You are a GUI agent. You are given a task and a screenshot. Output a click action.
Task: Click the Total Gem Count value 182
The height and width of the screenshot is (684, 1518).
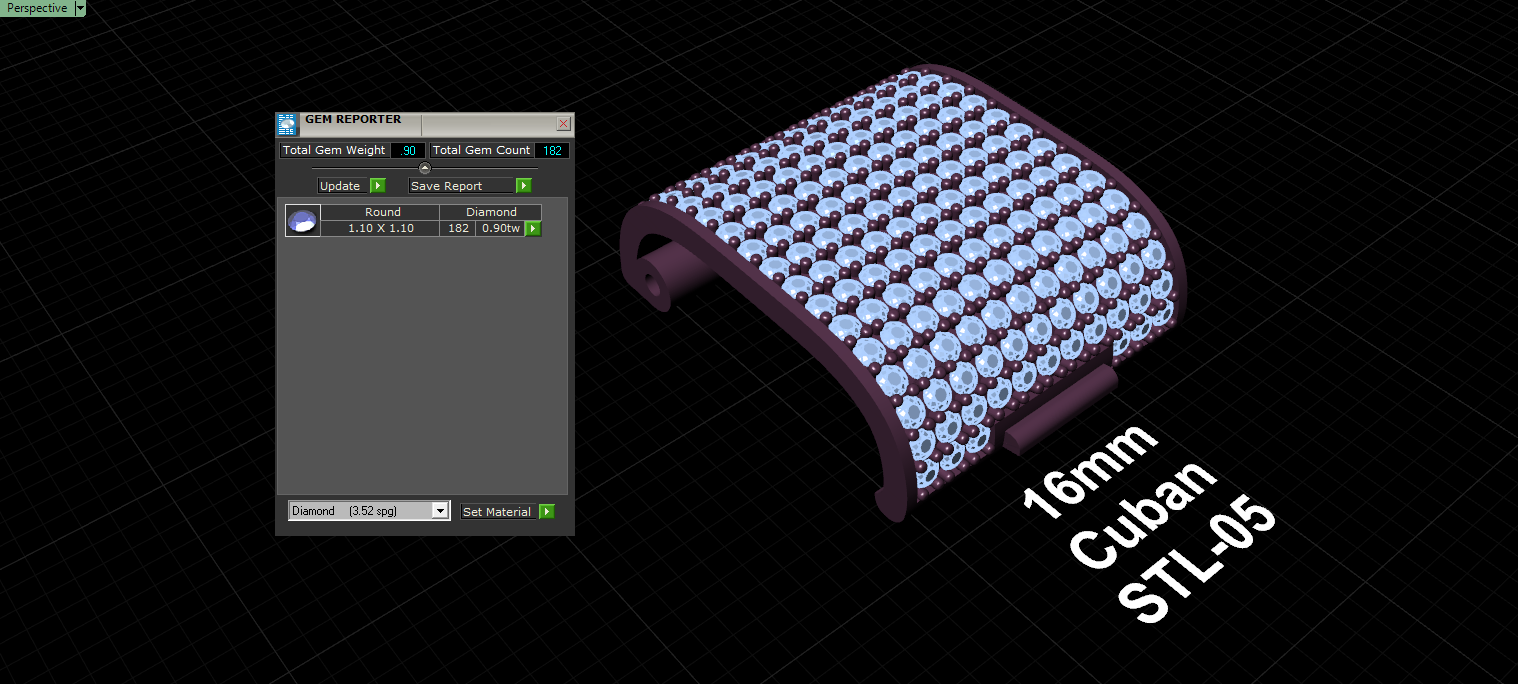552,151
